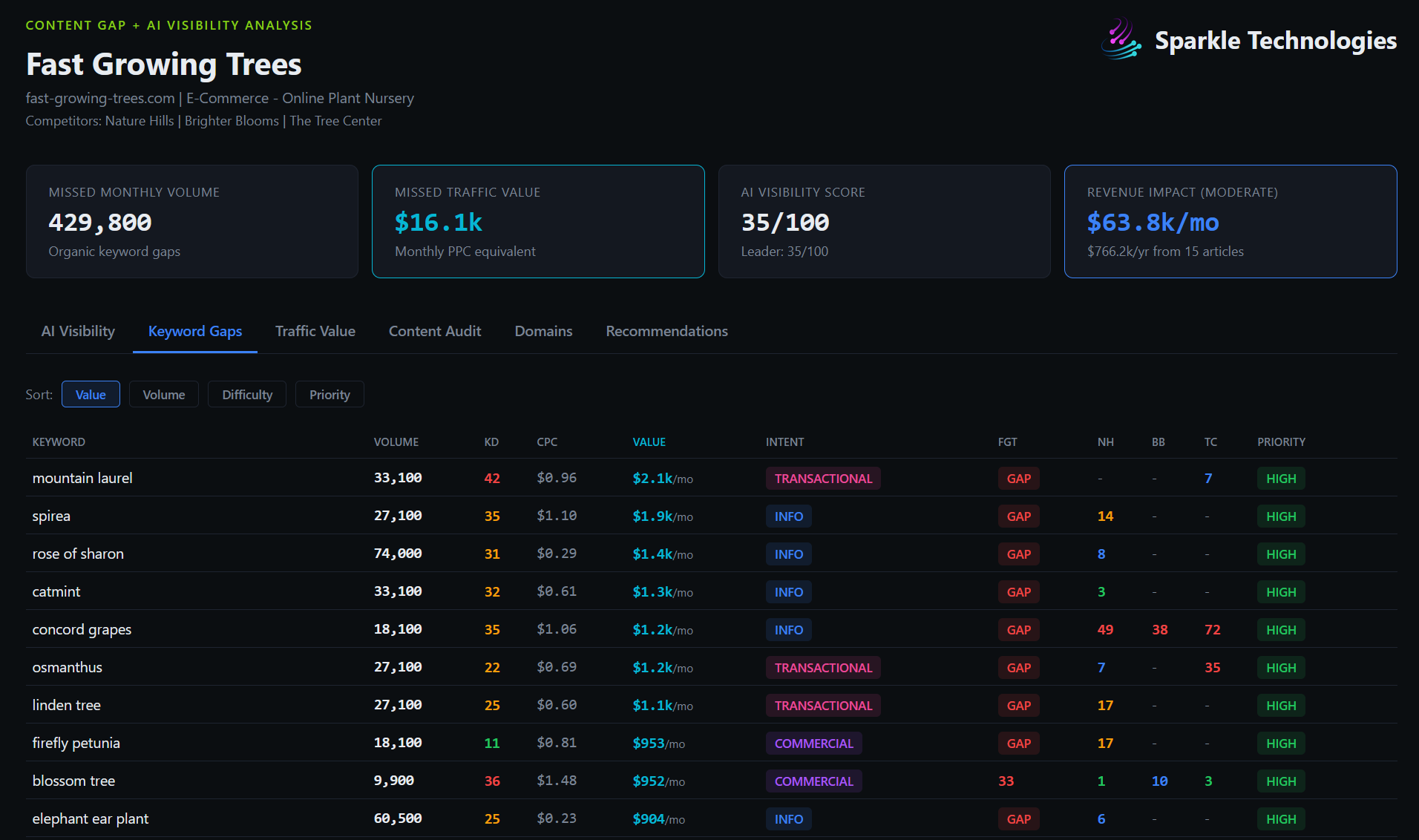
Task: Select the 'elephant ear plant' keyword
Action: point(91,818)
